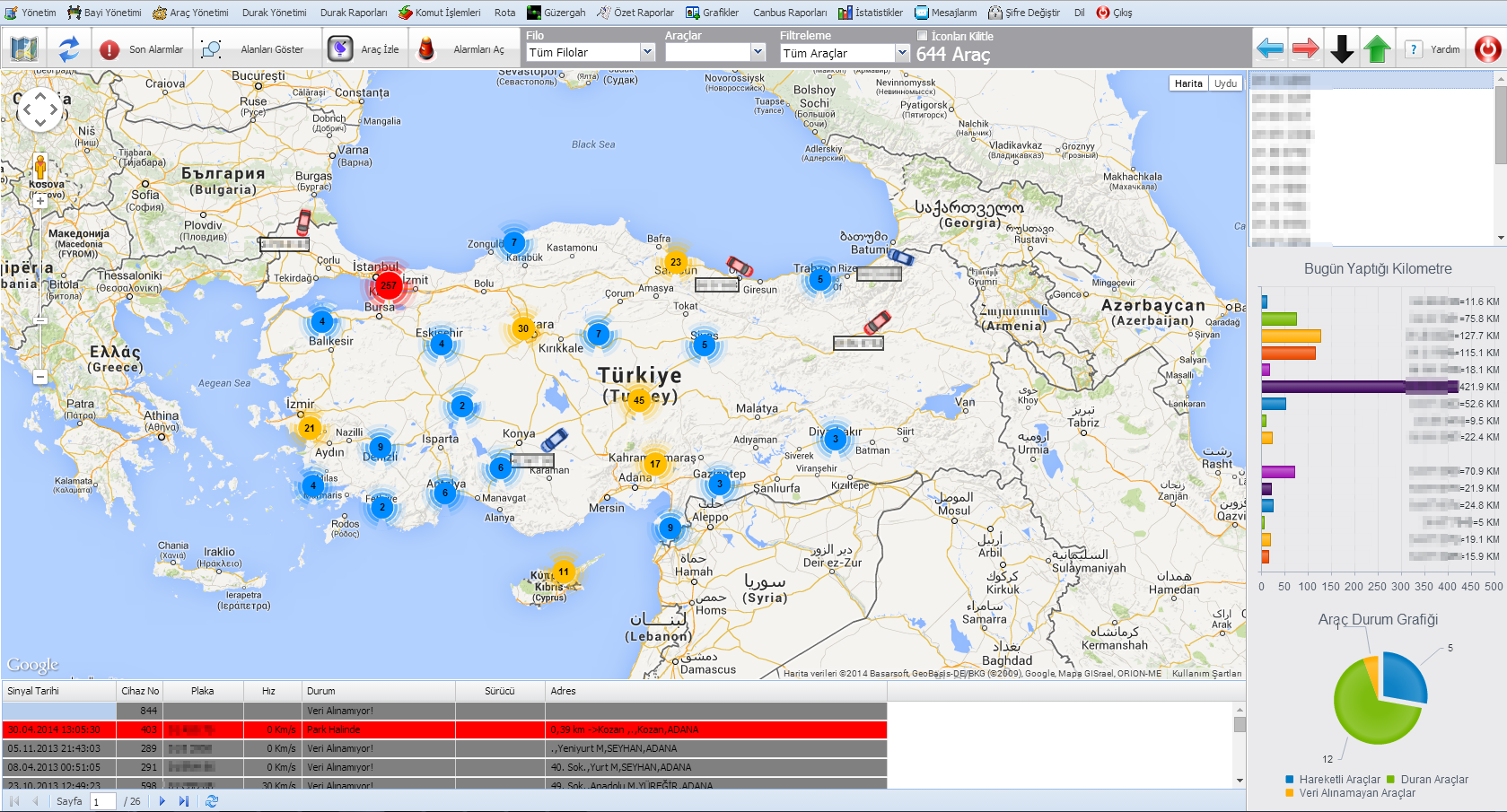This screenshot has height=812, width=1507.
Task: Click the Kullanım Şartları link
Action: (1206, 673)
